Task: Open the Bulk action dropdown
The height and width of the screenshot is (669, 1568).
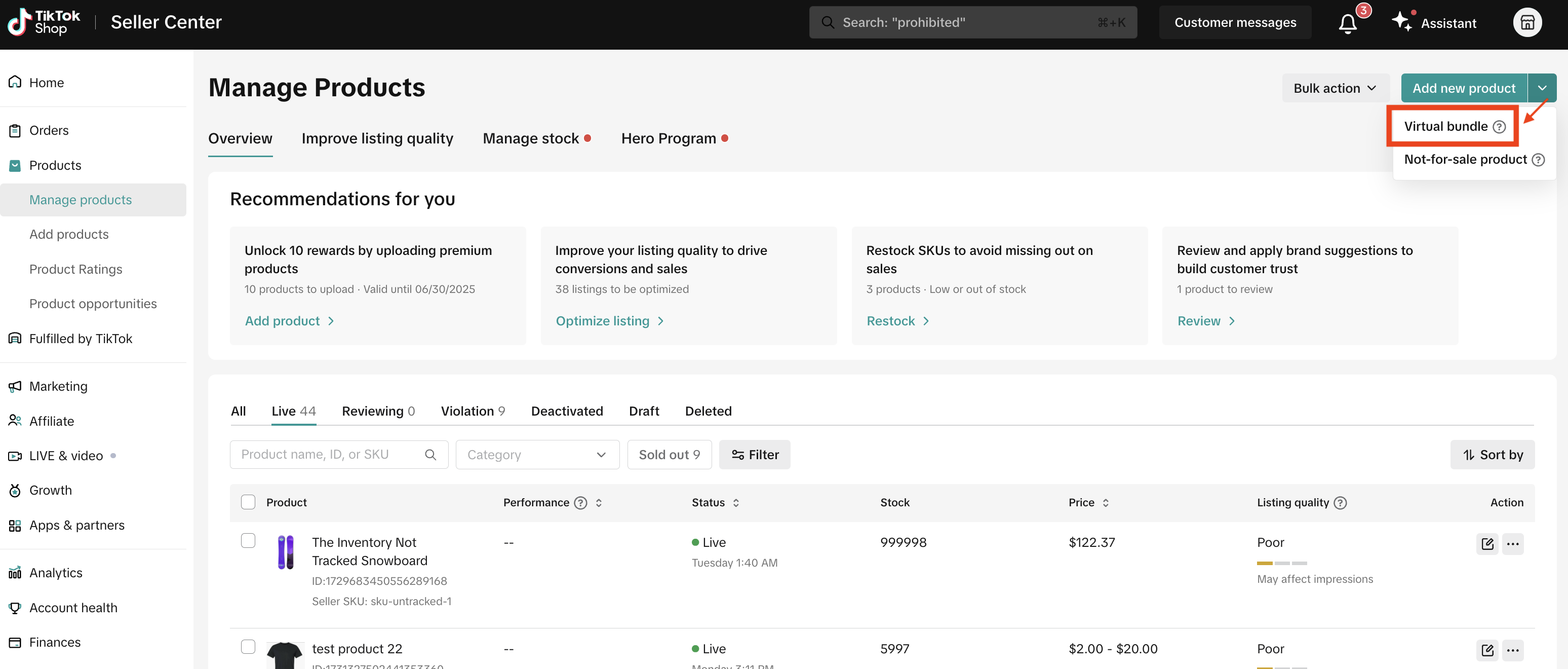Action: coord(1335,88)
